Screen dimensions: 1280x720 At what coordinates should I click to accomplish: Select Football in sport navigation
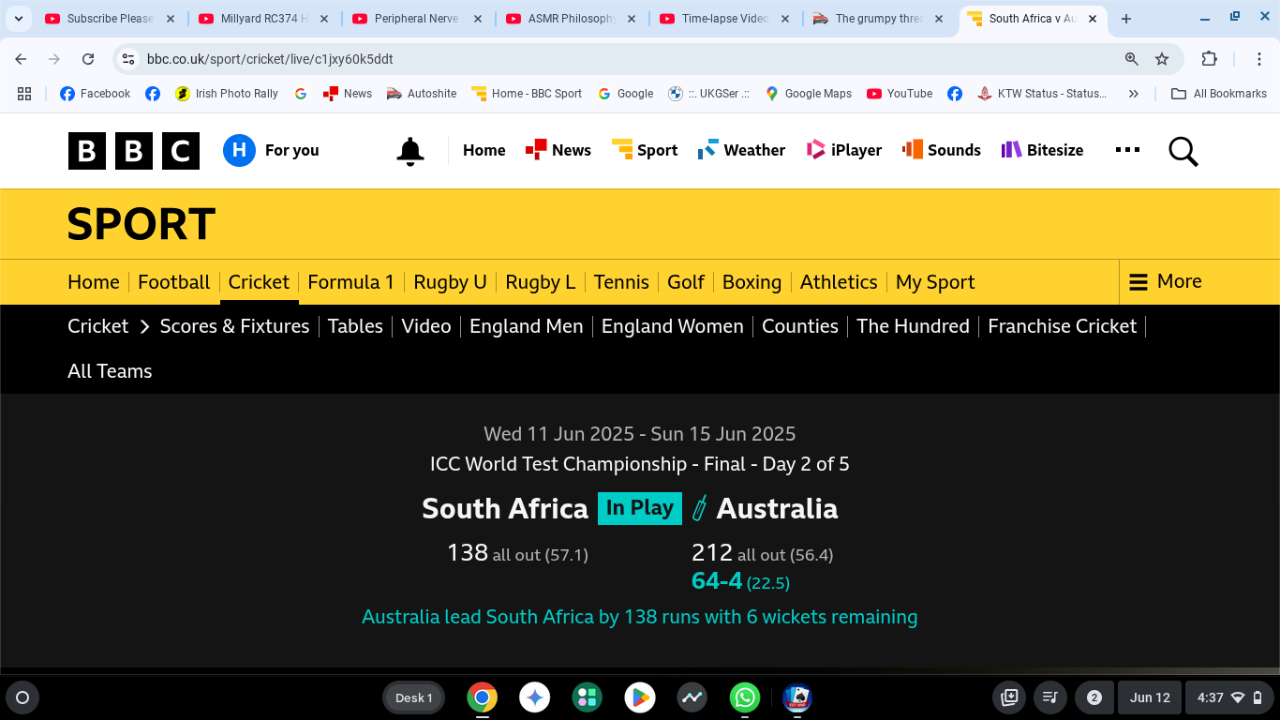tap(174, 282)
